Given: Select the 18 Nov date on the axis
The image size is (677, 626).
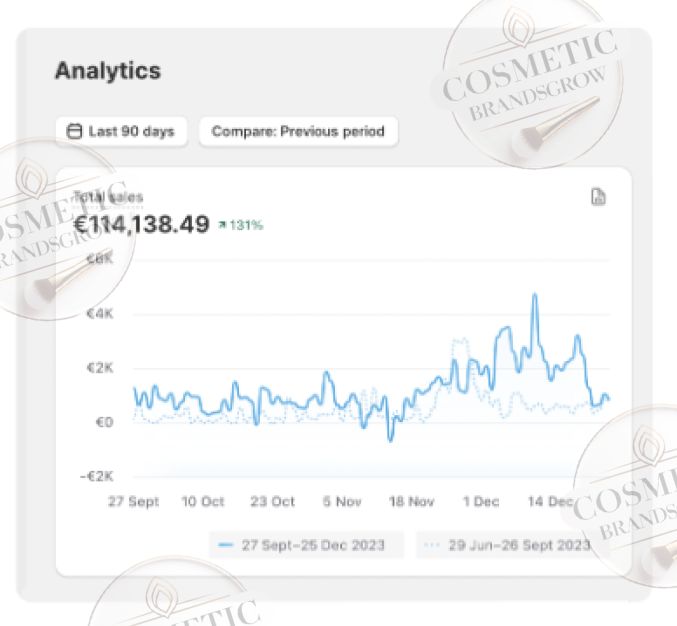Looking at the screenshot, I should click(410, 501).
